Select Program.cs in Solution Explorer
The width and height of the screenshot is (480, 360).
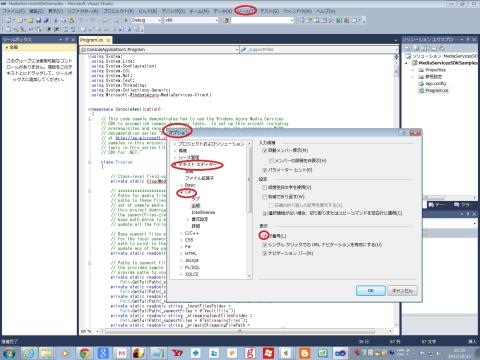[x=437, y=91]
